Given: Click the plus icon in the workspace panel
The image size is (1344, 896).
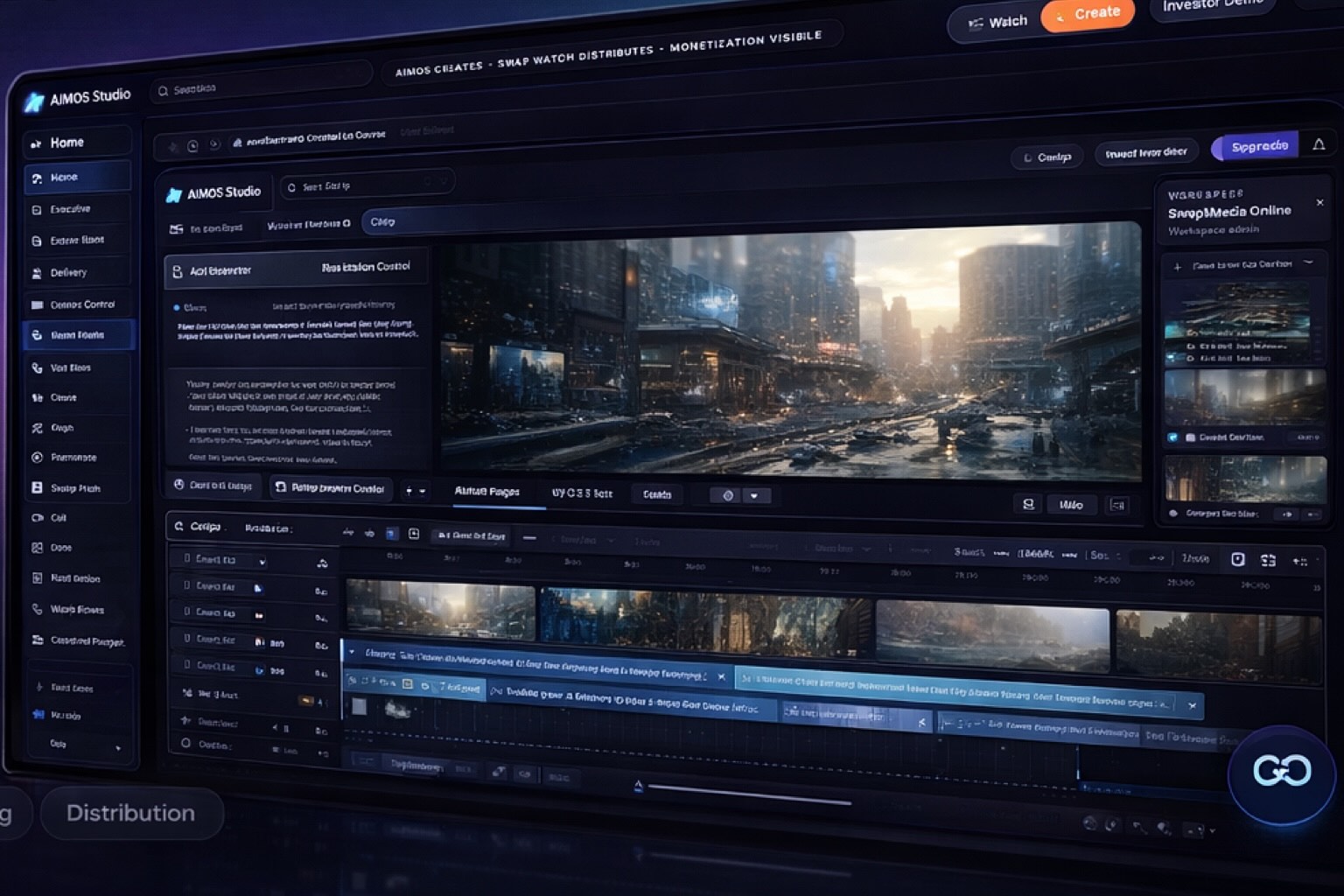Looking at the screenshot, I should click(x=1177, y=266).
